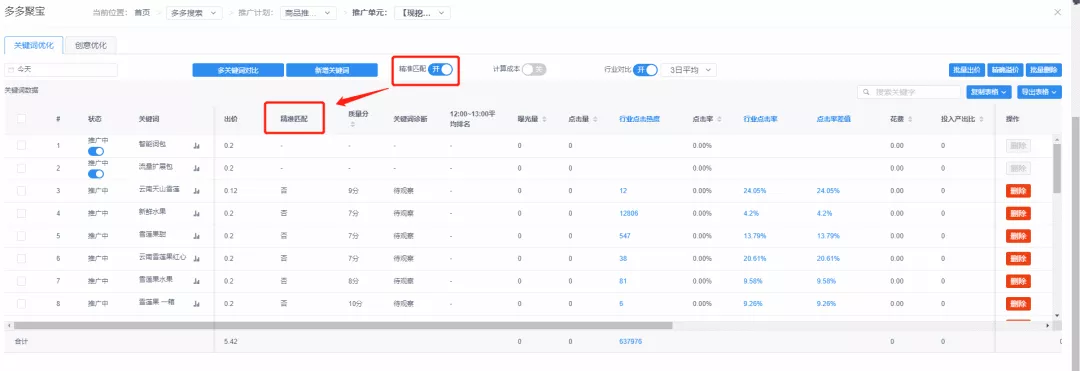Viewport: 1080px width, 371px height.
Task: Open the 多多搜索 breadcrumb dropdown
Action: pos(194,12)
